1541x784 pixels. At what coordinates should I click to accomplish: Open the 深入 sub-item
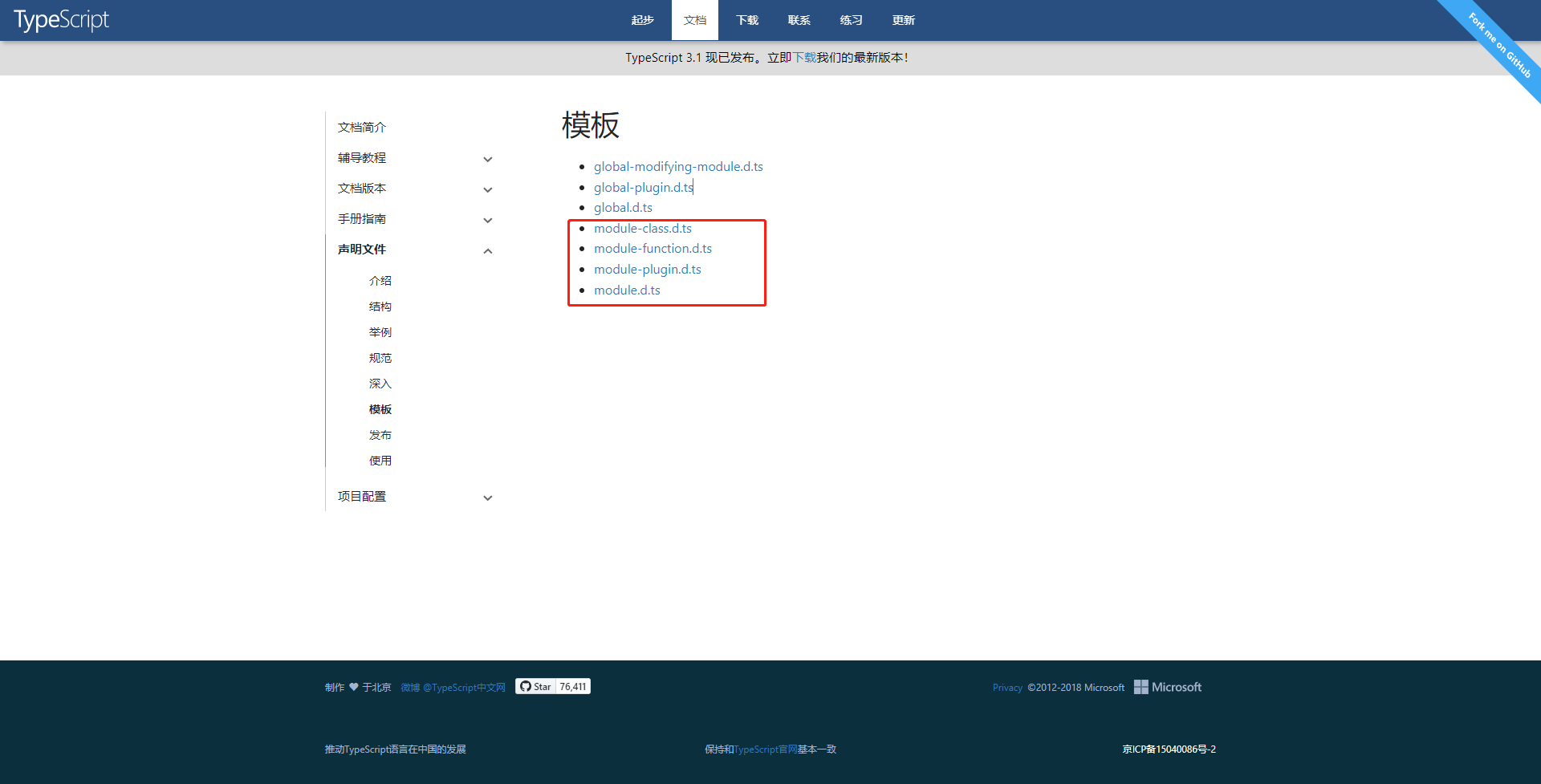[x=380, y=384]
